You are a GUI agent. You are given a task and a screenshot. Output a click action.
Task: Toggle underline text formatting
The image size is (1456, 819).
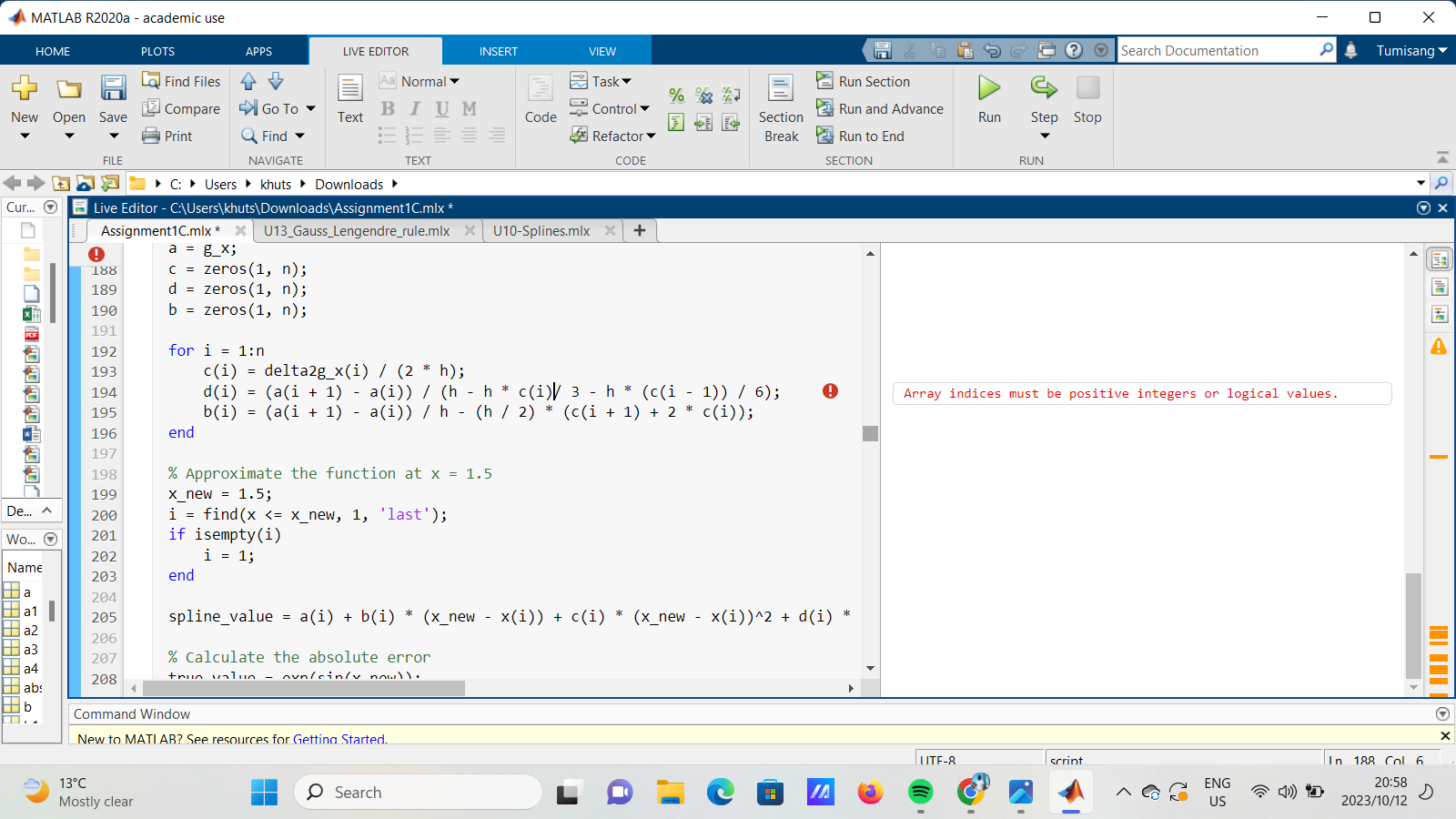click(x=441, y=107)
